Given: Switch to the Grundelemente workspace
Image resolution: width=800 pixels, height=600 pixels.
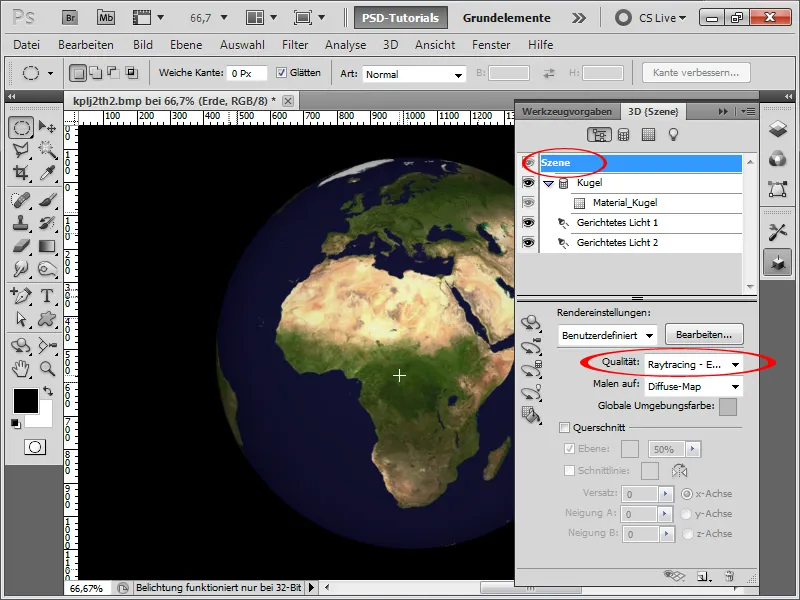Looking at the screenshot, I should tap(506, 18).
